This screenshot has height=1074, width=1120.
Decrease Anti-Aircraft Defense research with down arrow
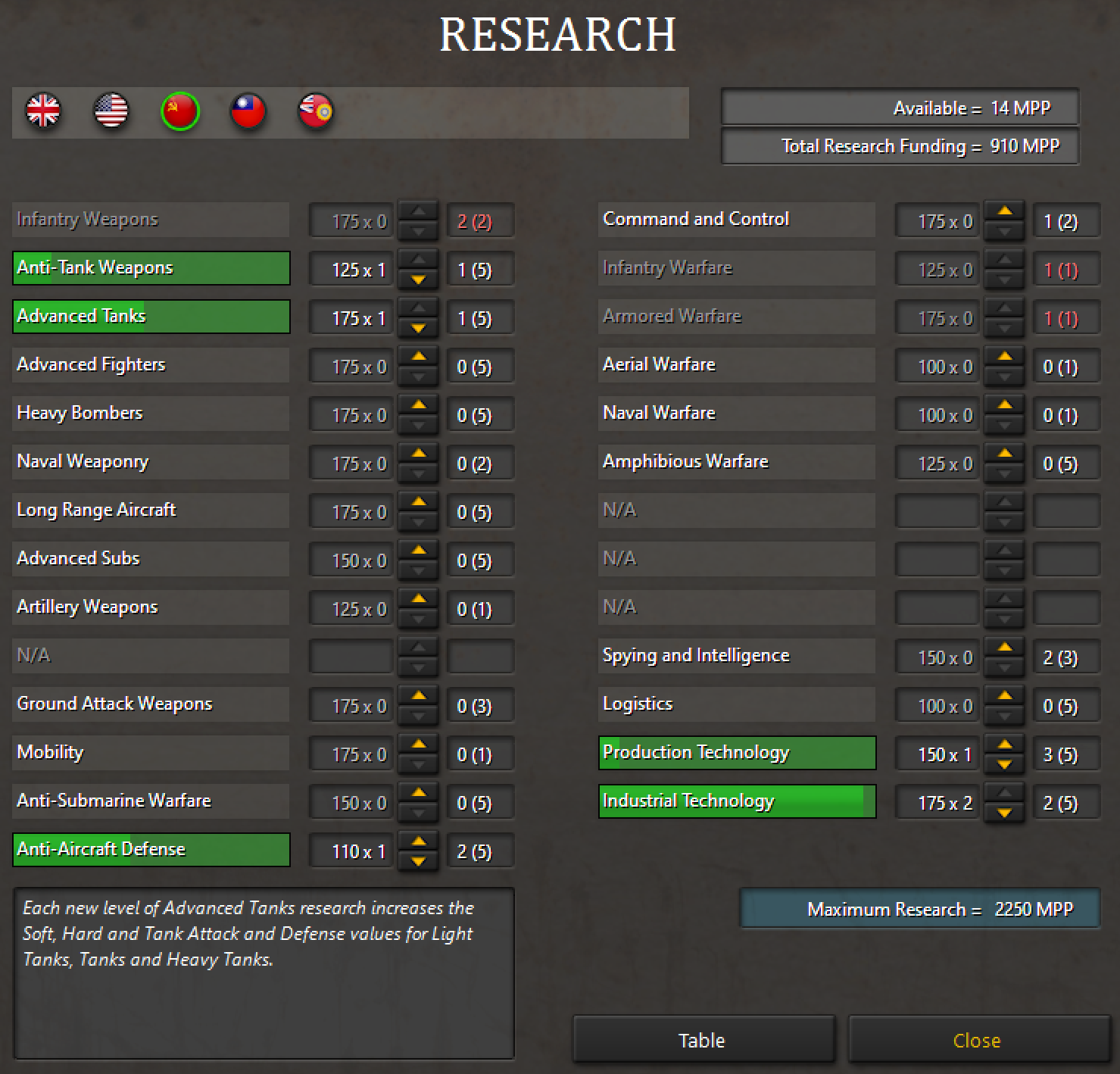coord(419,861)
